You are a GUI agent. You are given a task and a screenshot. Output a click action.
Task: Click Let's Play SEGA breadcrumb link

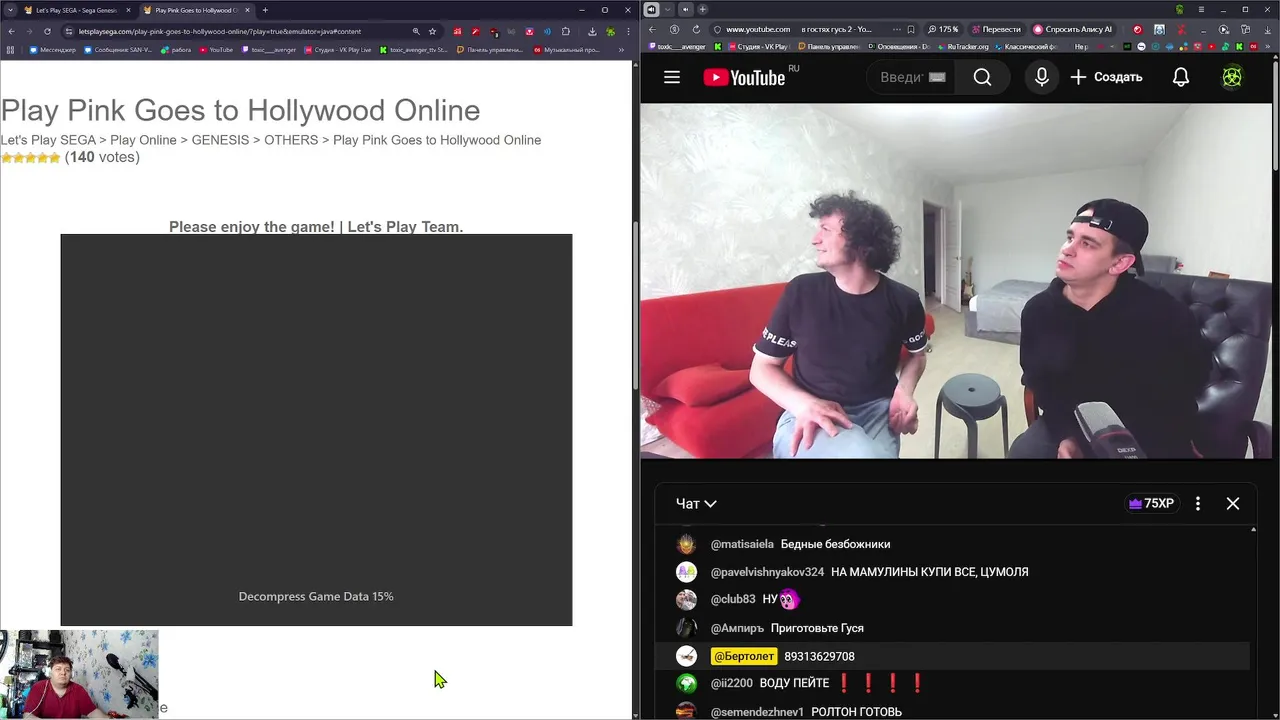[48, 140]
